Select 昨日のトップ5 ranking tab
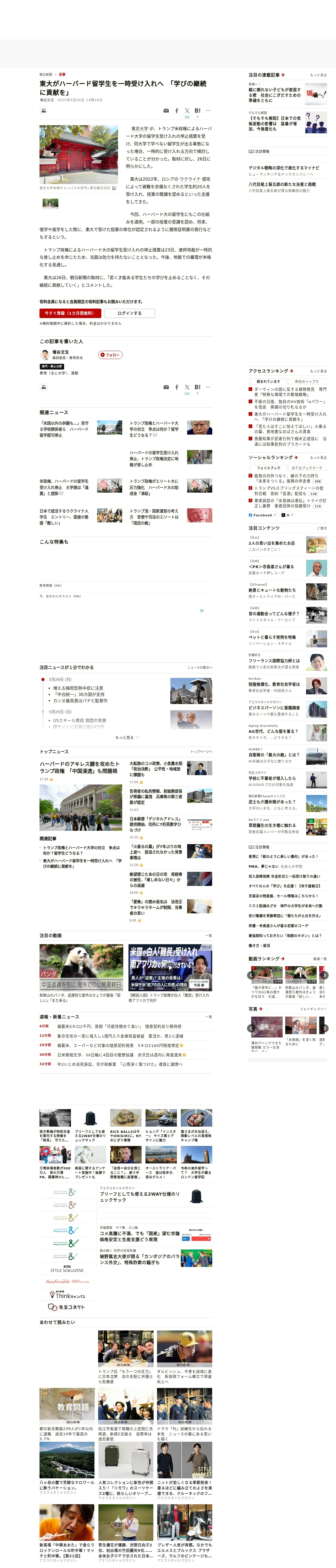Screen dimensions: 336x1568 (307, 382)
